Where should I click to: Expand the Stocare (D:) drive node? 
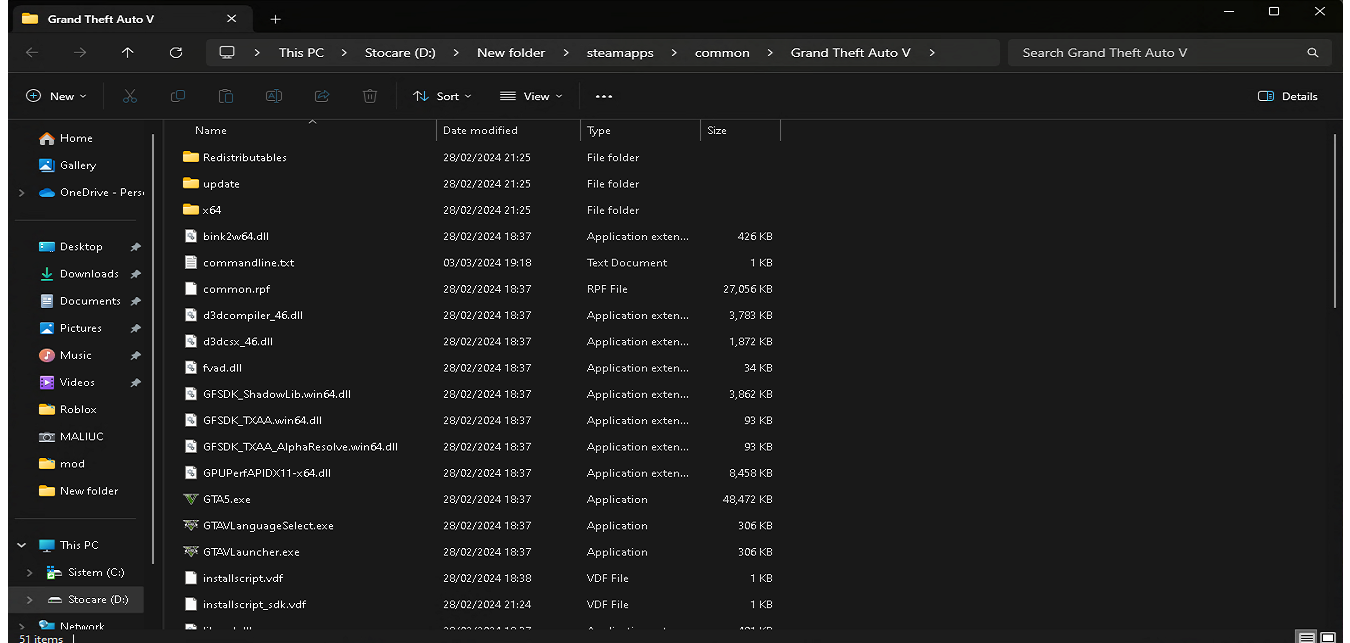click(x=30, y=600)
